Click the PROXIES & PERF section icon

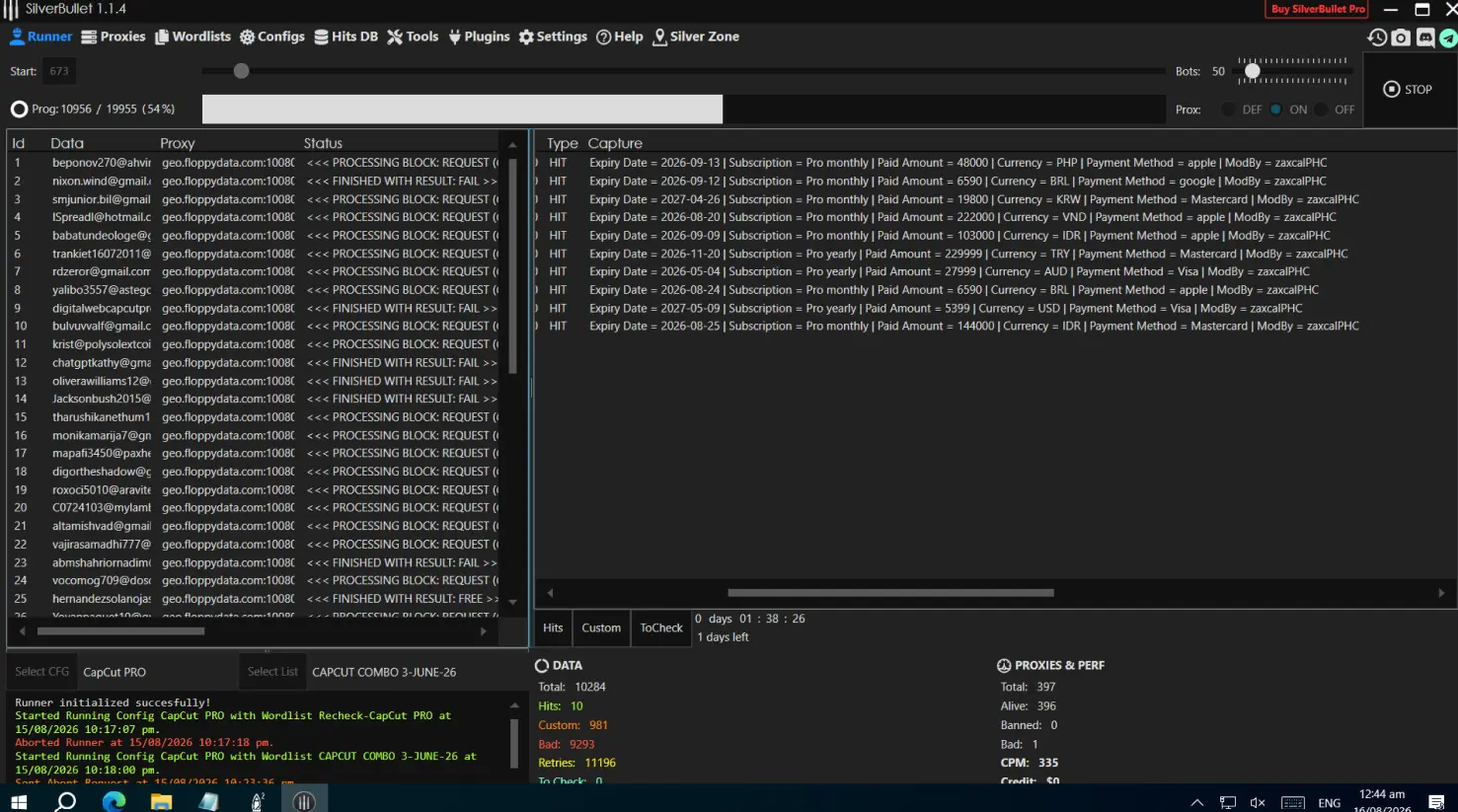coord(1004,666)
